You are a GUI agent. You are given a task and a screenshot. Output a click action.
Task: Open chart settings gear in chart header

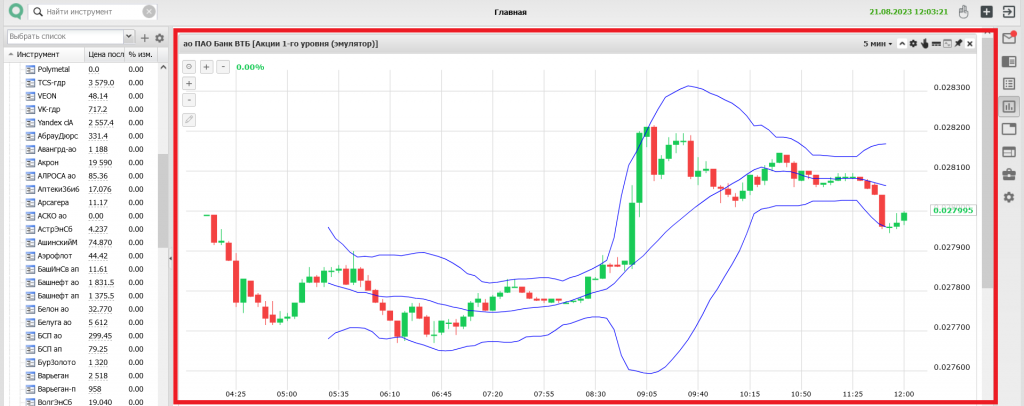(x=912, y=44)
